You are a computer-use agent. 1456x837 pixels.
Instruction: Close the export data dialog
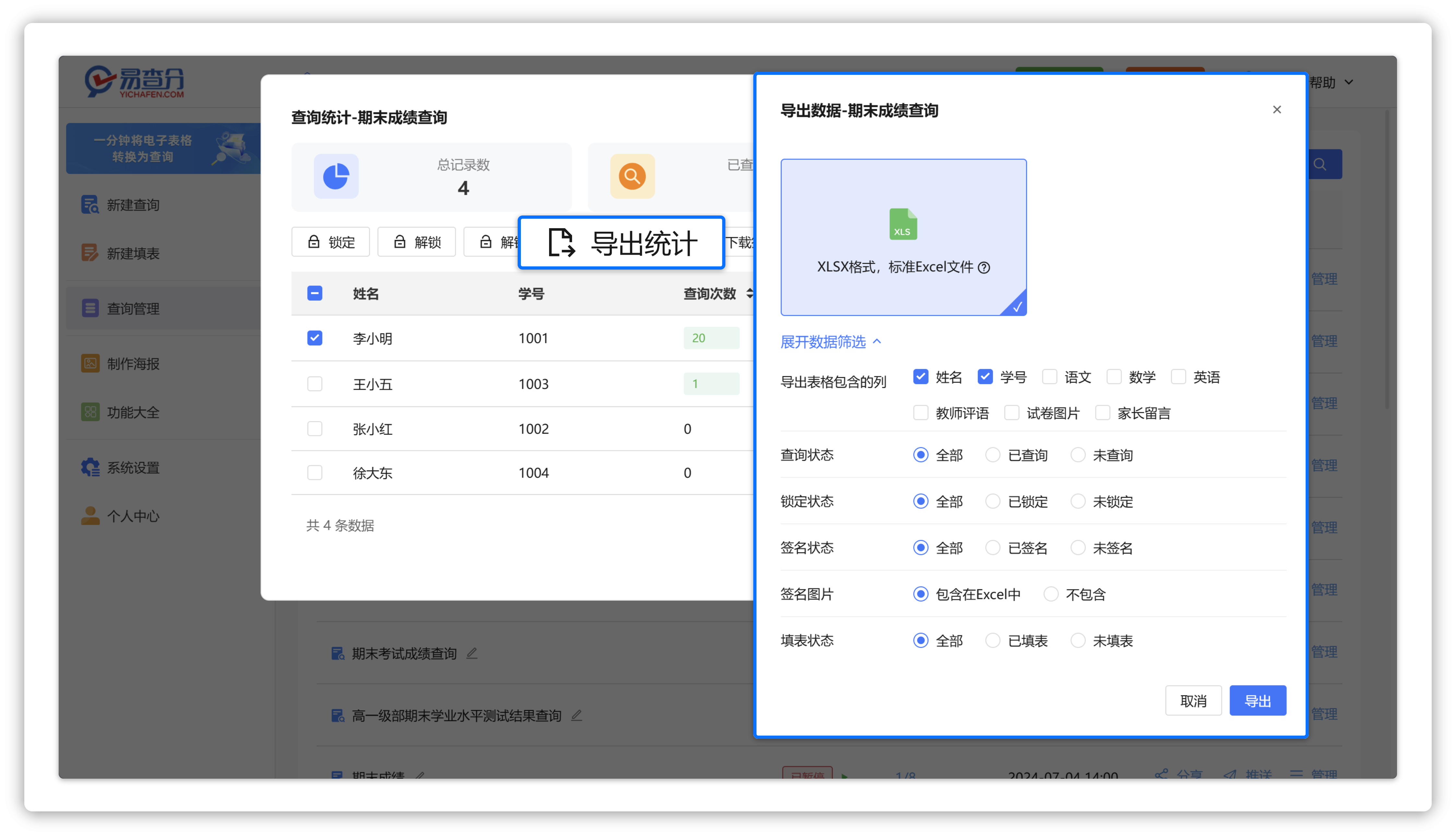(1276, 109)
